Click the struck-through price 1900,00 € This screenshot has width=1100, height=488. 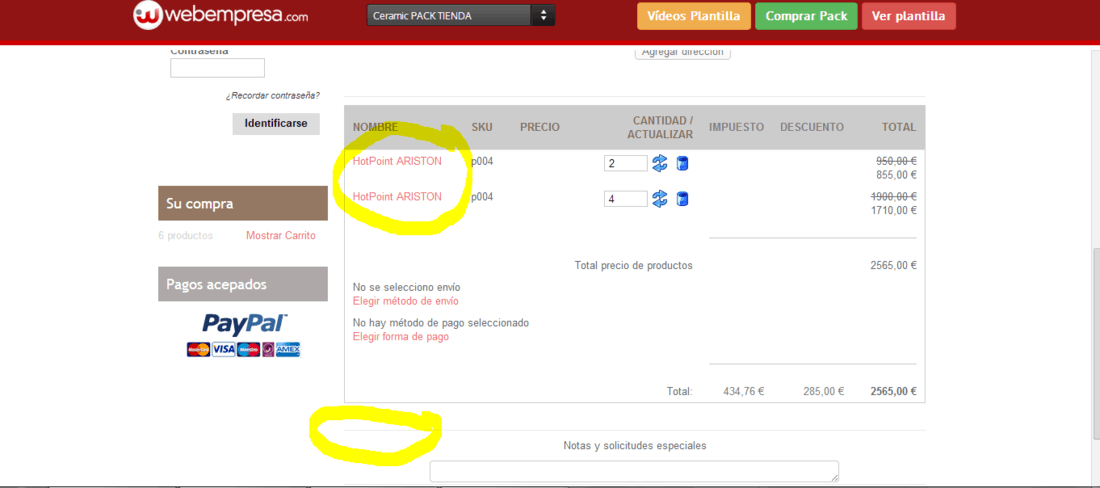click(894, 196)
